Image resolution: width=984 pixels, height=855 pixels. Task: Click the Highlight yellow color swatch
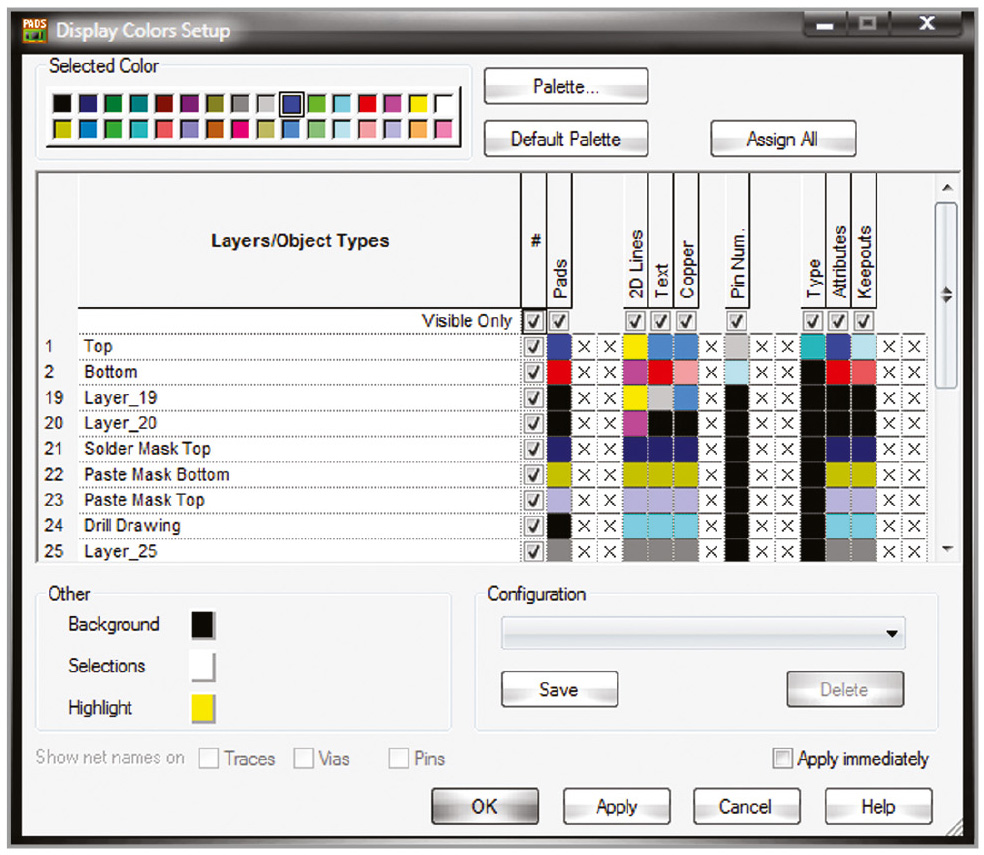pyautogui.click(x=203, y=708)
